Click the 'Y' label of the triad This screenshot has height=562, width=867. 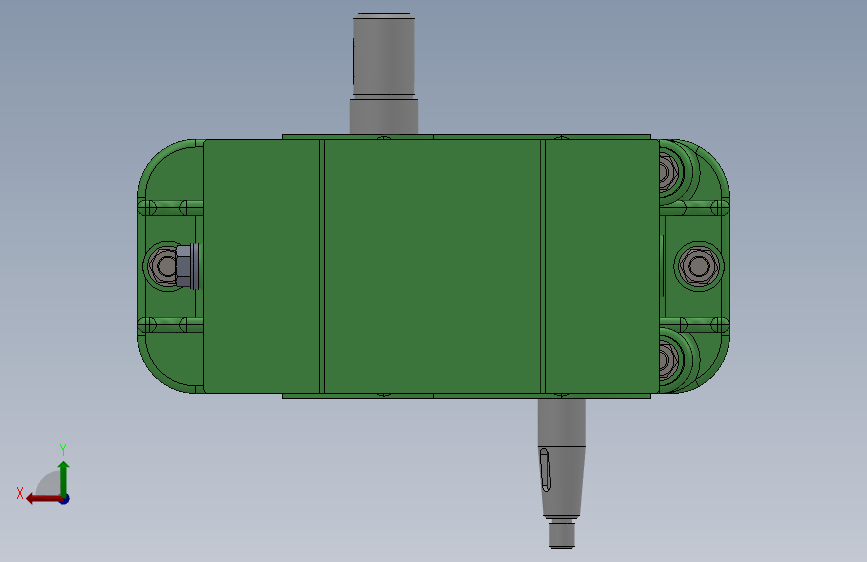coord(63,449)
